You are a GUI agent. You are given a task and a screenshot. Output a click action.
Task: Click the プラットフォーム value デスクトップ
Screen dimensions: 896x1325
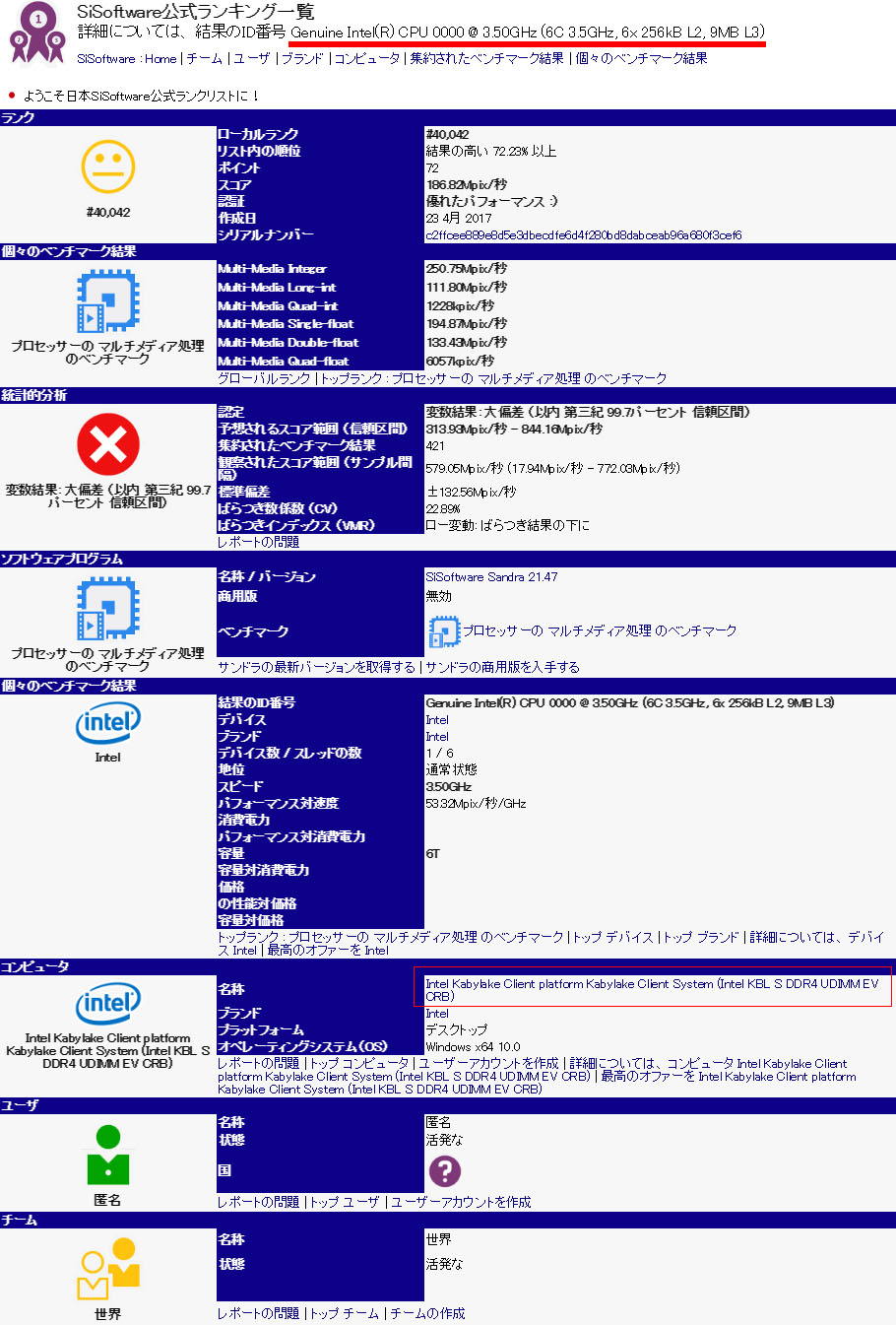pyautogui.click(x=456, y=1030)
